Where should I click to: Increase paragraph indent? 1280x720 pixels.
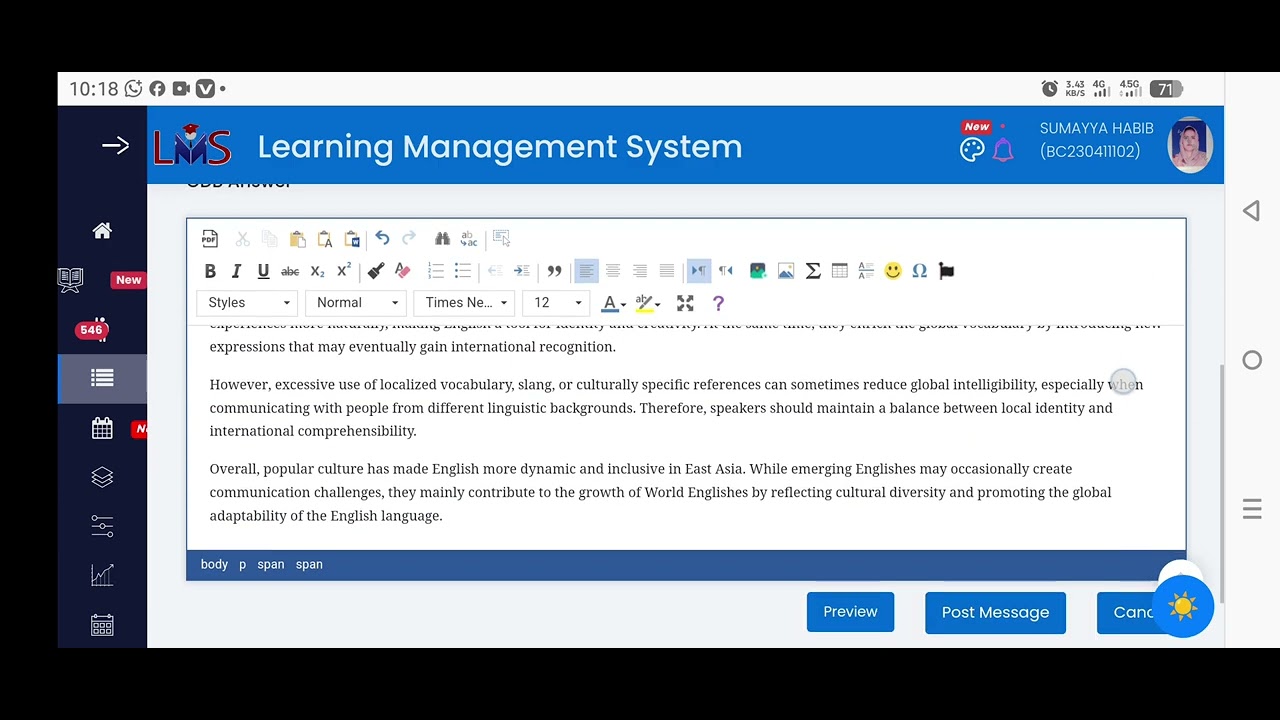click(x=521, y=271)
